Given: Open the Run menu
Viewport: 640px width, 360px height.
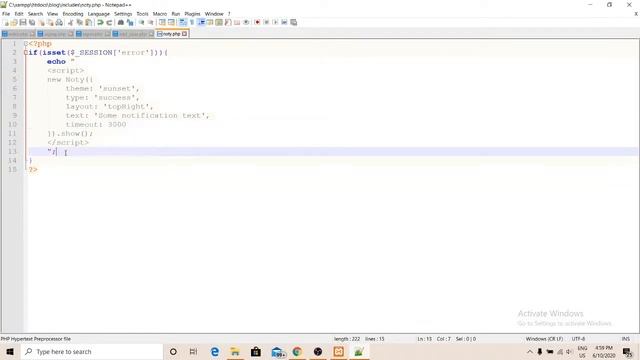Looking at the screenshot, I should click(176, 14).
